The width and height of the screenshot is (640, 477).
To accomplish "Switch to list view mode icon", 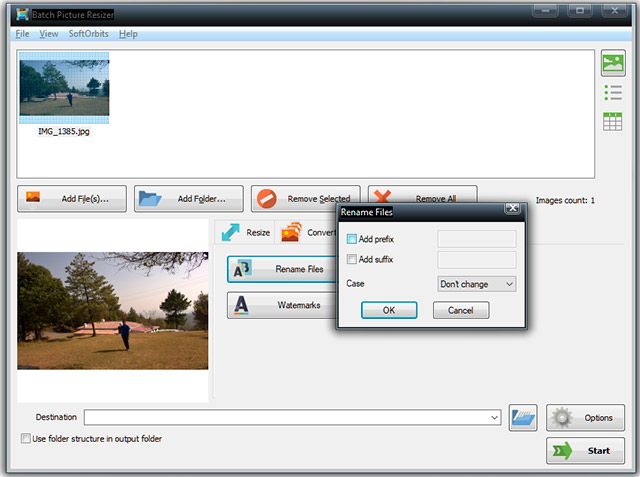I will (x=613, y=93).
